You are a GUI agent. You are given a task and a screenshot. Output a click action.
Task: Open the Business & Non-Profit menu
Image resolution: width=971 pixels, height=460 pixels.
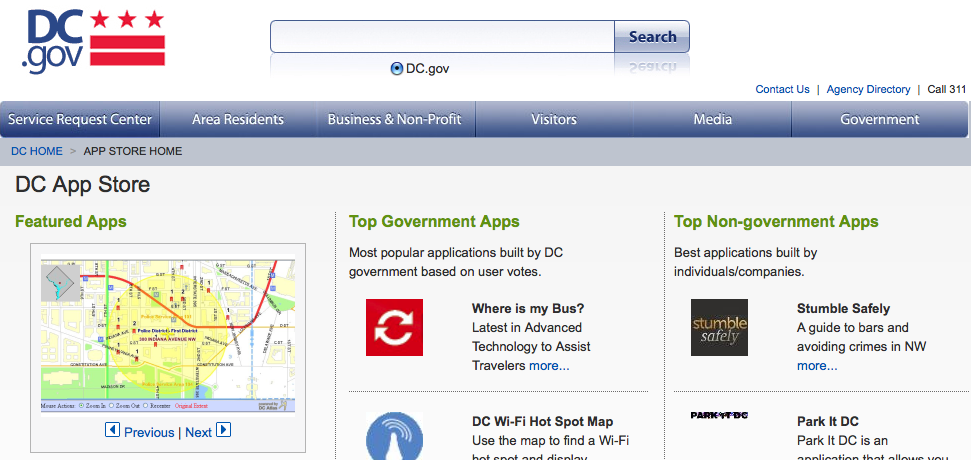[394, 119]
